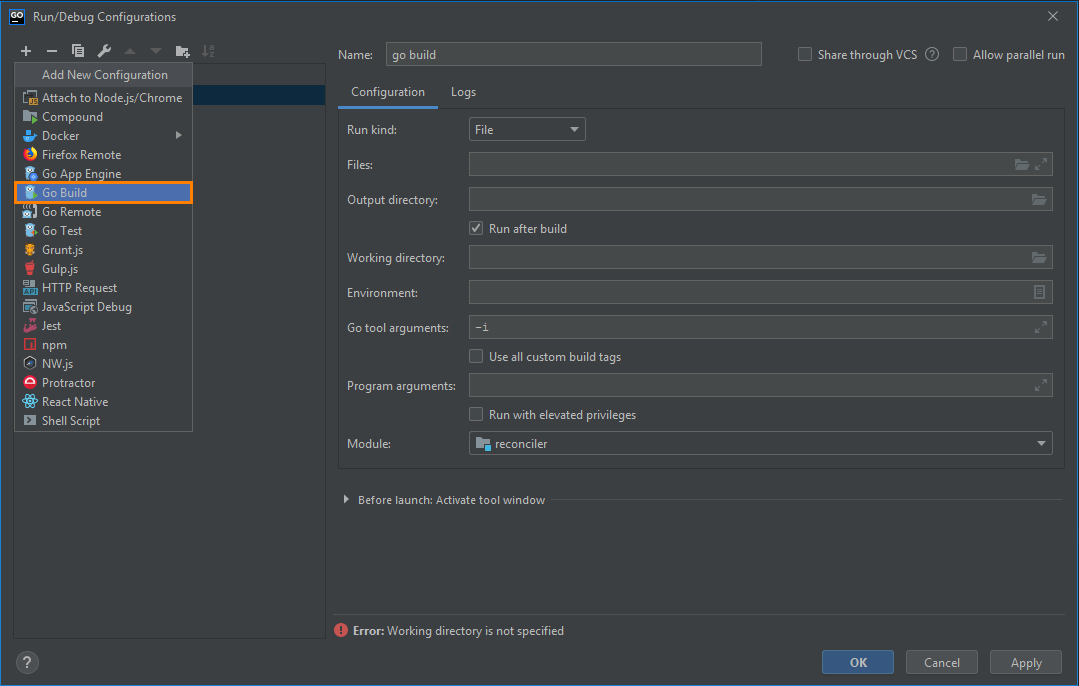Click the Apply button
Screen dimensions: 1079x686
(x=1025, y=661)
